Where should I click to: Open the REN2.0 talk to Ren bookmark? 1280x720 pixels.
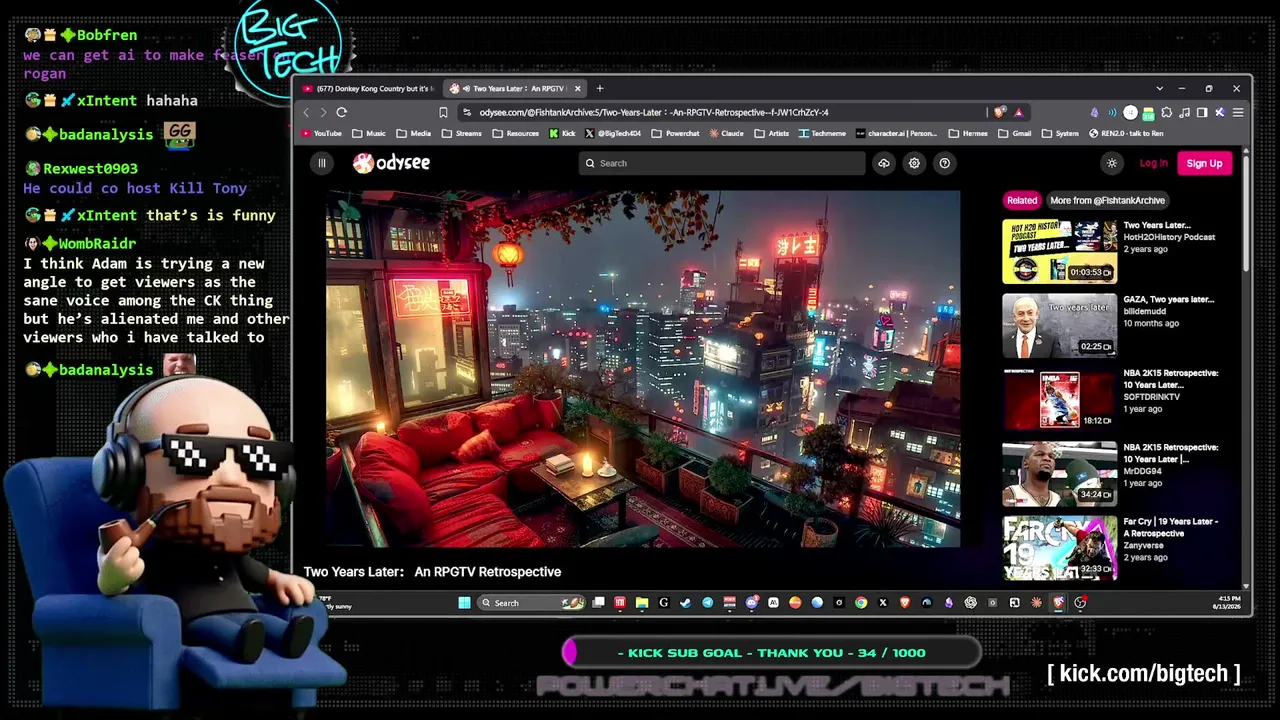tap(1126, 133)
